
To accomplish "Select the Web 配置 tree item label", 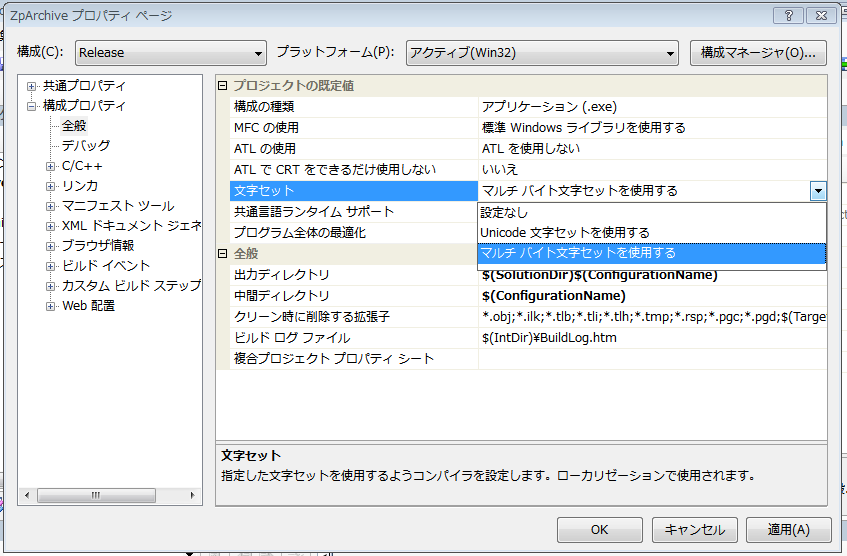I will click(89, 306).
